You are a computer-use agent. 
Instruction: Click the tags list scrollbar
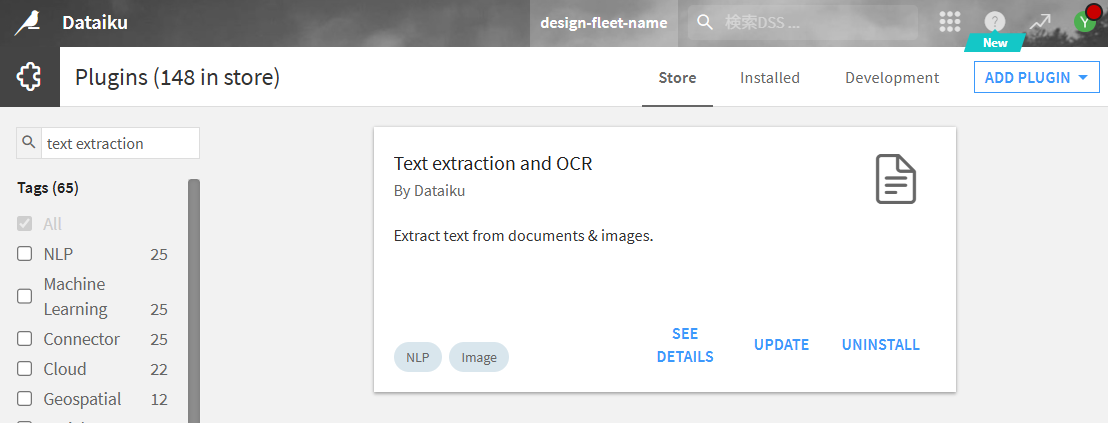pos(194,300)
